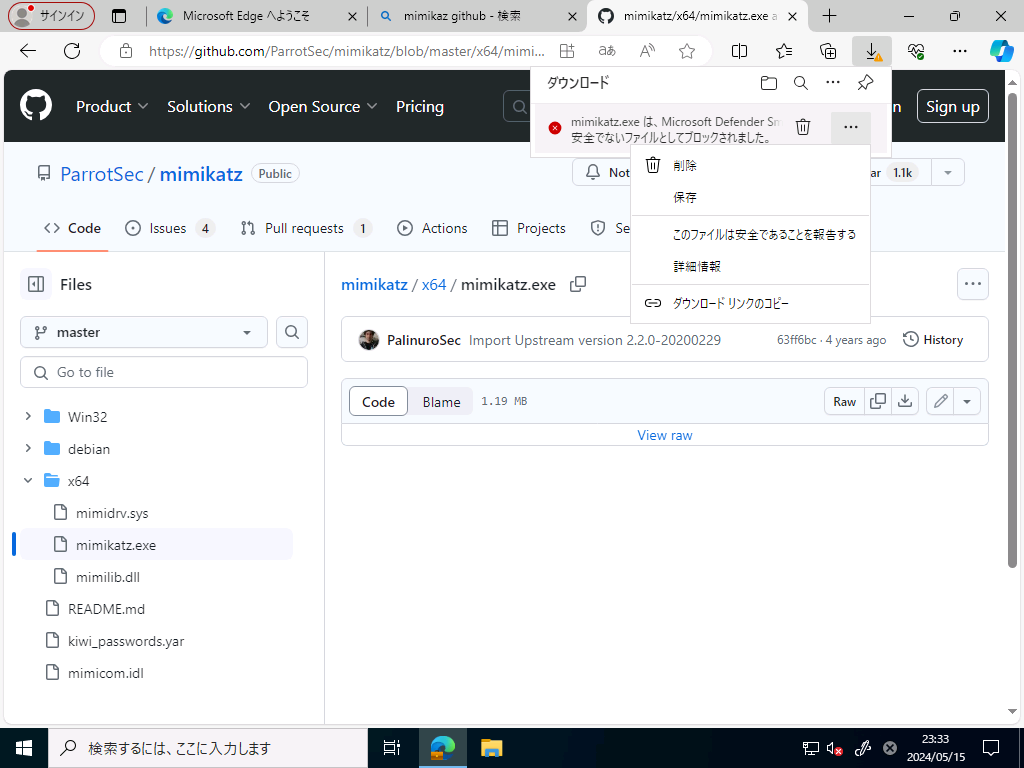Expand the Product menu

click(x=112, y=106)
